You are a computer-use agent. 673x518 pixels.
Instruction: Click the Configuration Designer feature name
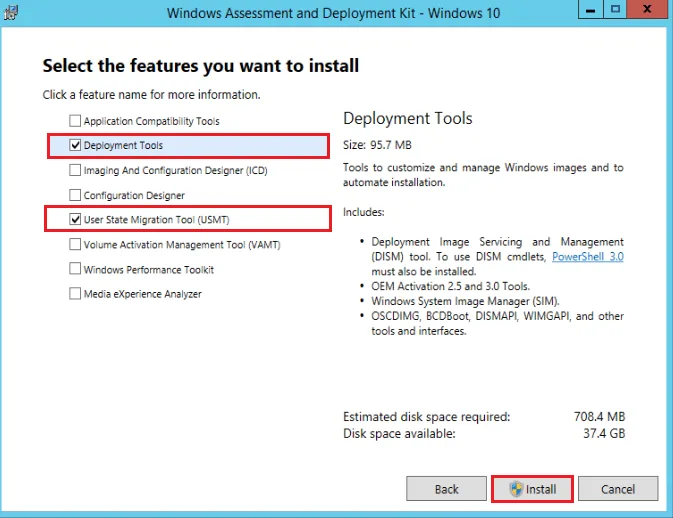[x=134, y=195]
